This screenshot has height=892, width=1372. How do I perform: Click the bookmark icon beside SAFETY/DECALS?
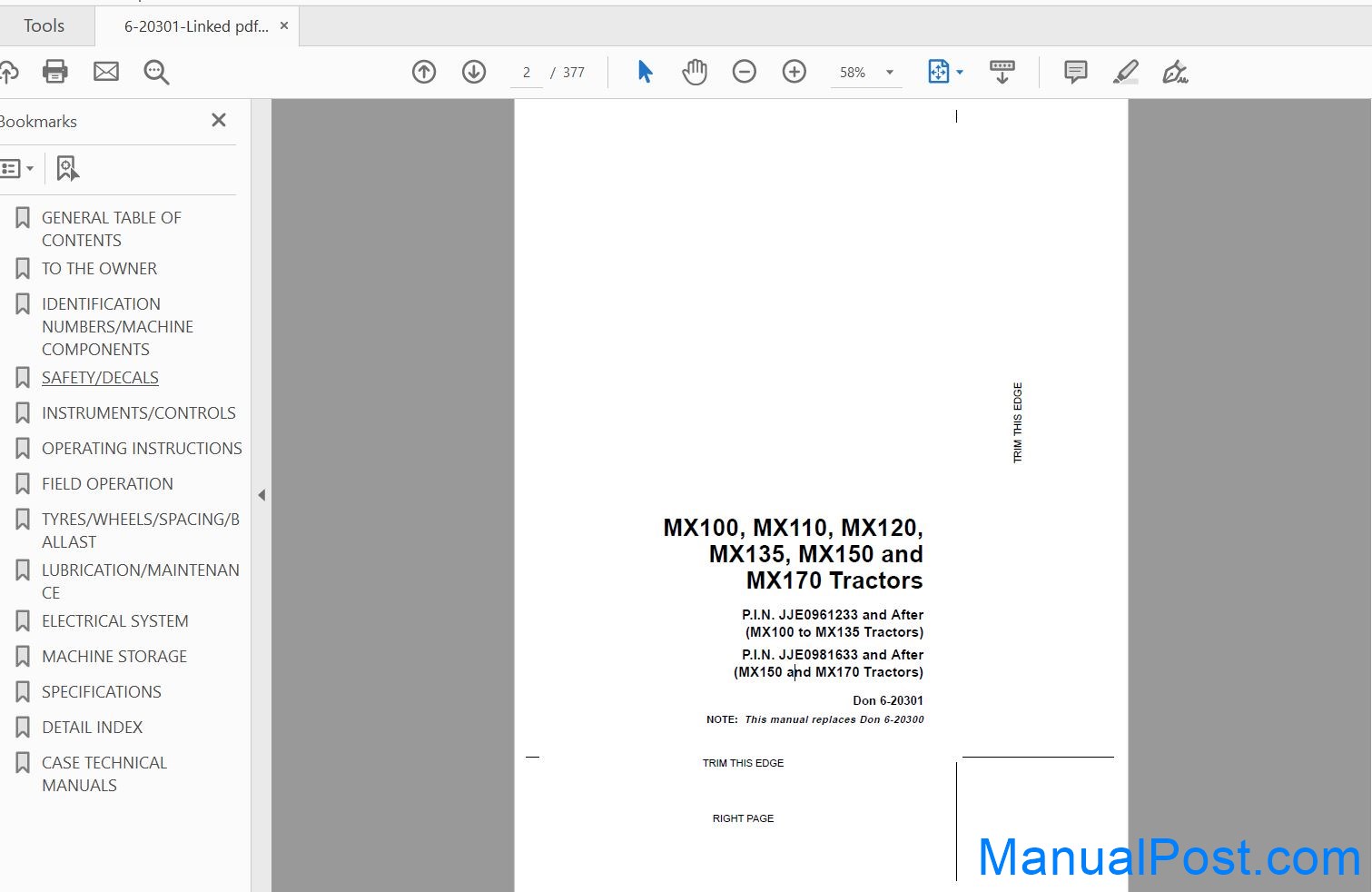(x=23, y=378)
